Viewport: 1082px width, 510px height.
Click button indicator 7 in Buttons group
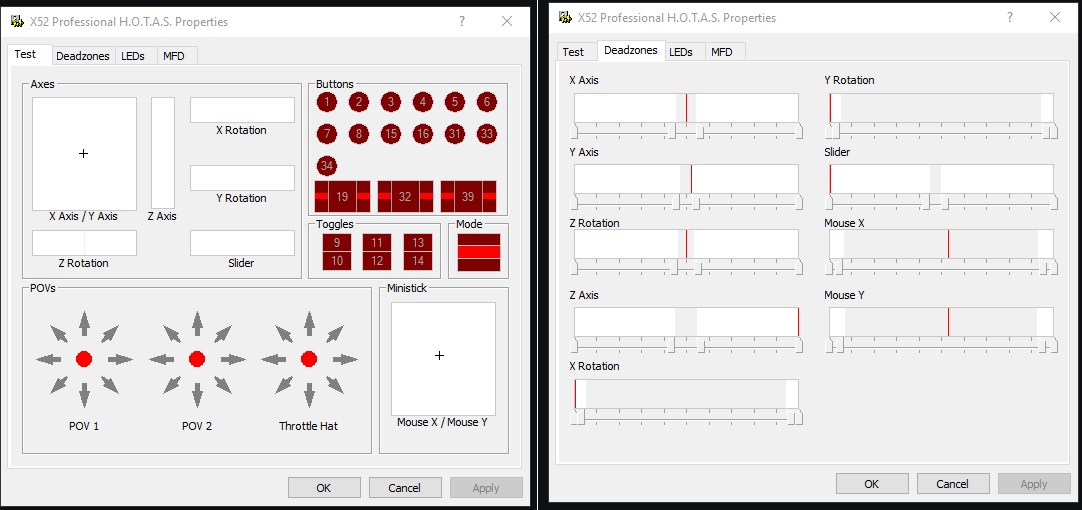326,134
